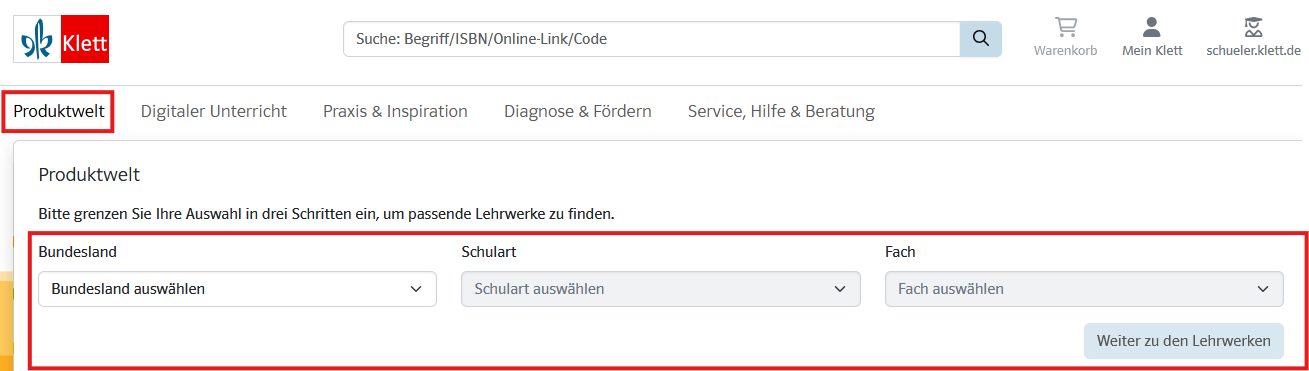
Task: Open the Diagnose & Fördern menu
Action: pyautogui.click(x=578, y=111)
